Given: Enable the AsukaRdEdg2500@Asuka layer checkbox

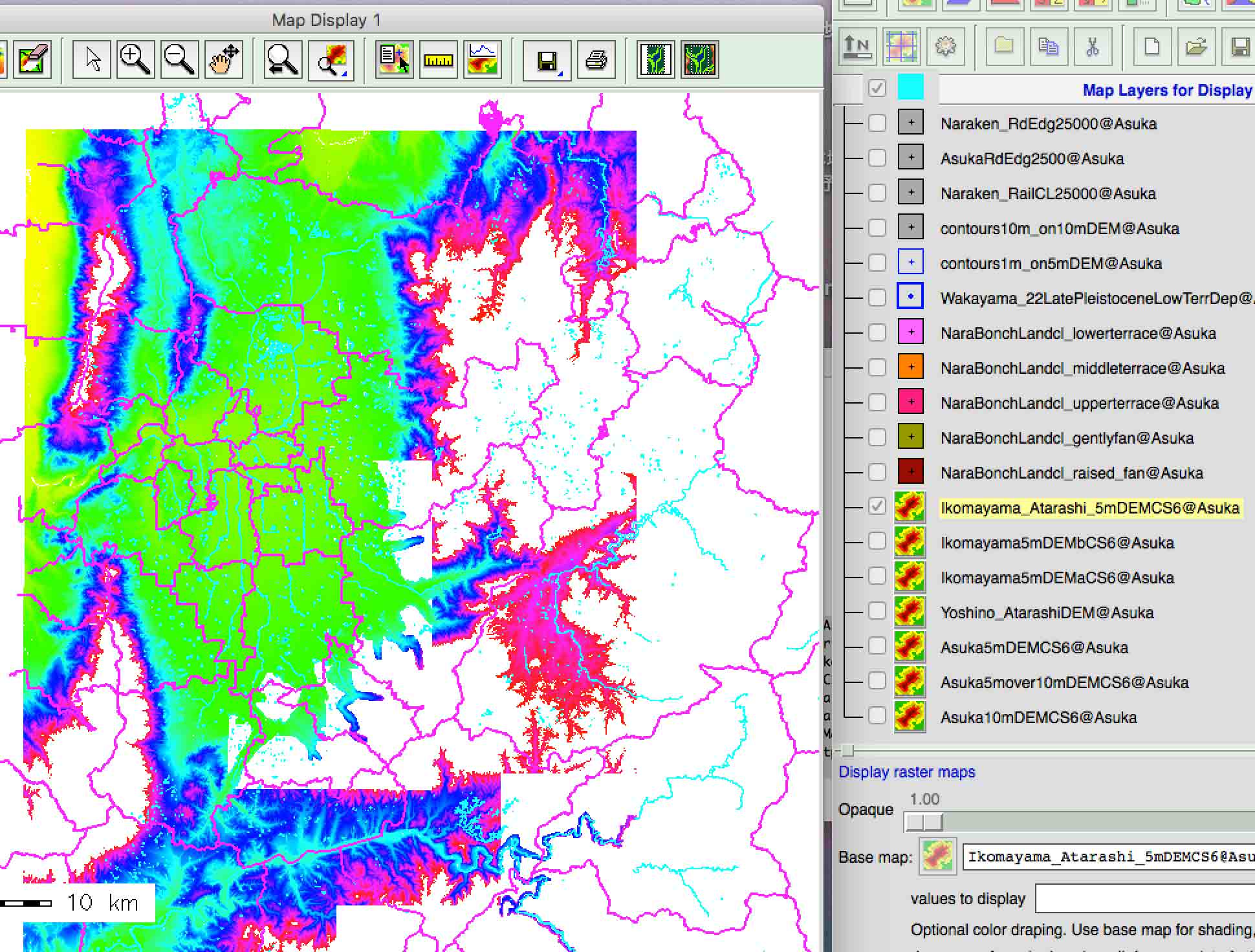Looking at the screenshot, I should tap(877, 158).
